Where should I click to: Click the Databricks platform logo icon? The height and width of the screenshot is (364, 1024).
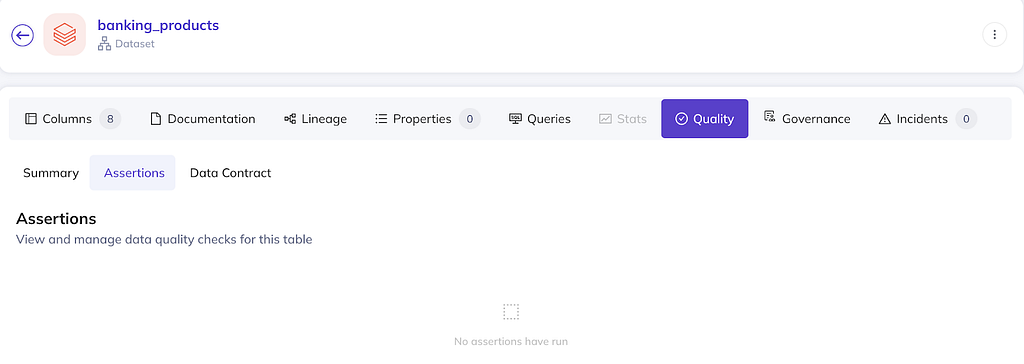[x=65, y=35]
